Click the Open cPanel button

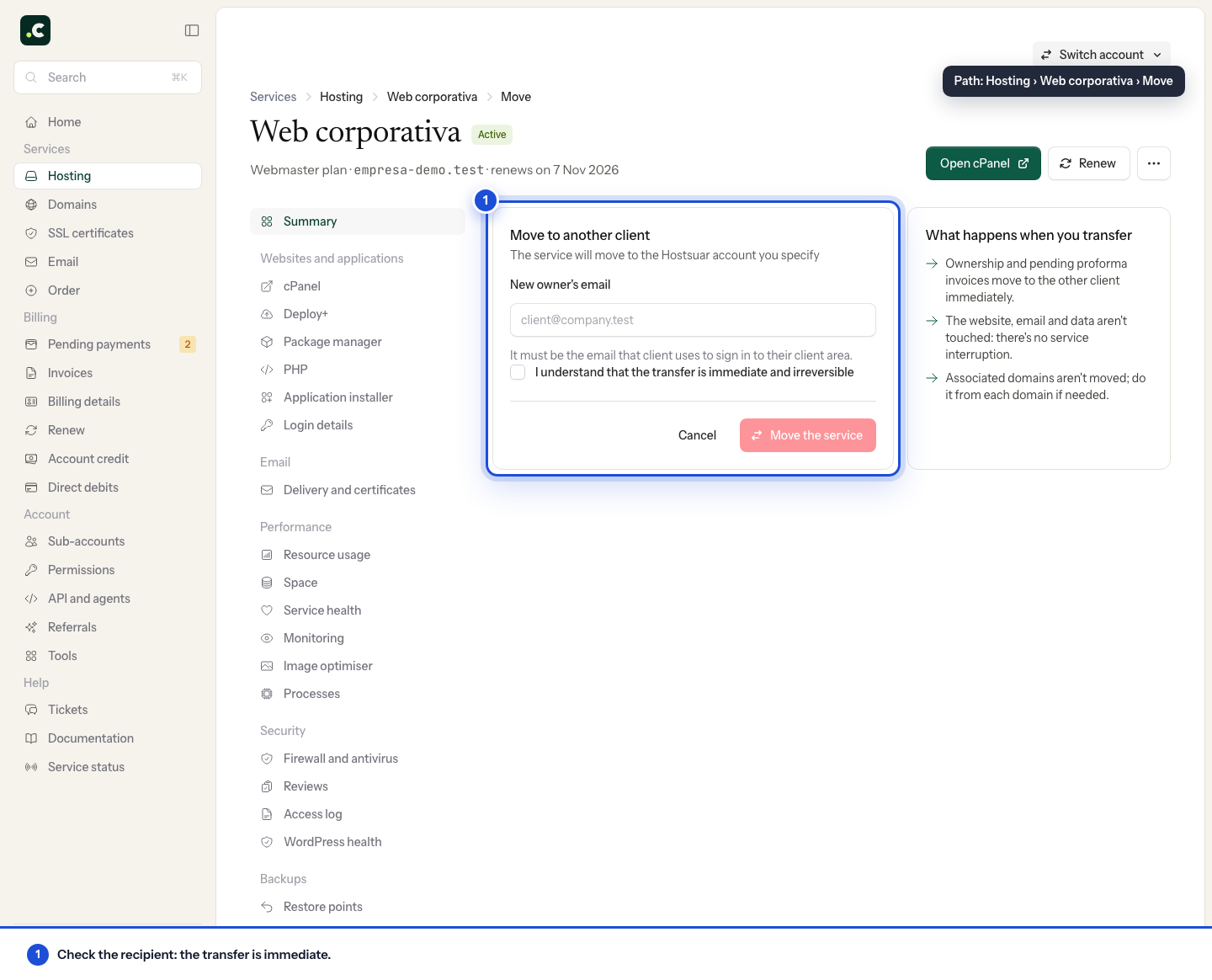tap(983, 163)
